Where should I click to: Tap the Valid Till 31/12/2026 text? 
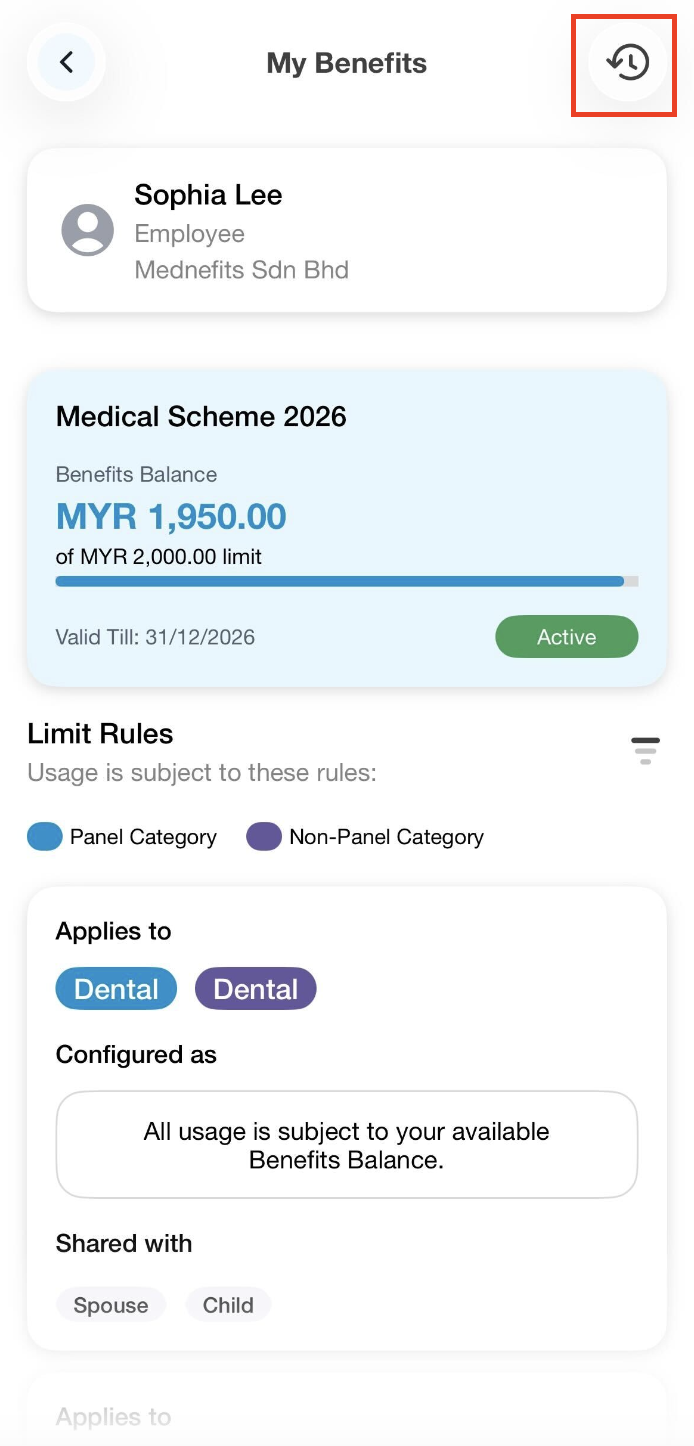(155, 637)
